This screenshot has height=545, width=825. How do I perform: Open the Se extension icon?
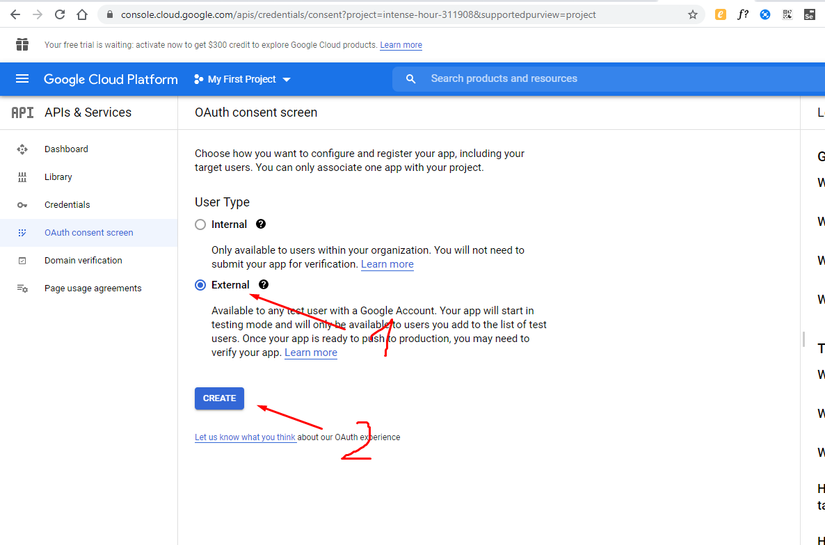pos(809,15)
